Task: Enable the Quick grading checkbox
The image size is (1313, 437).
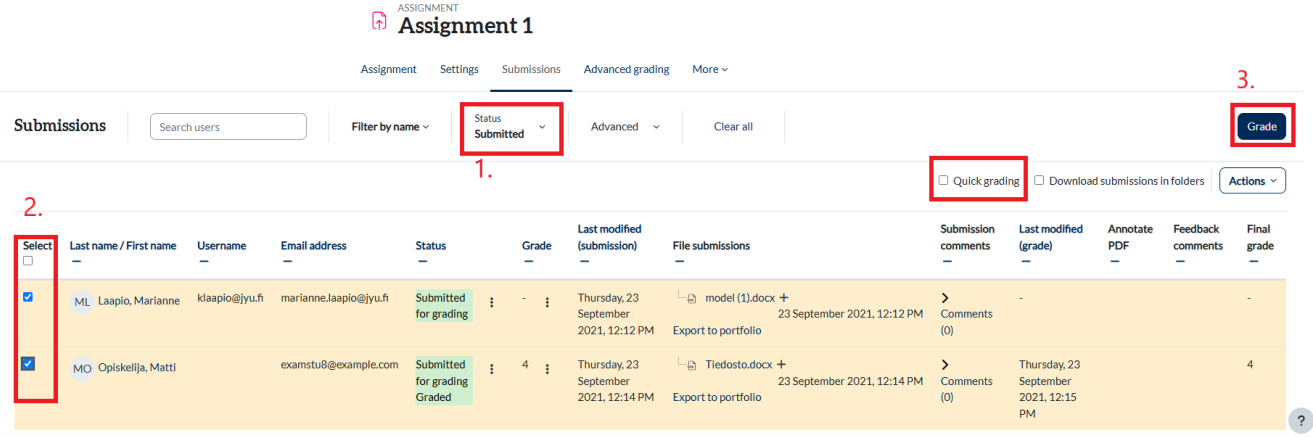Action: (x=943, y=181)
